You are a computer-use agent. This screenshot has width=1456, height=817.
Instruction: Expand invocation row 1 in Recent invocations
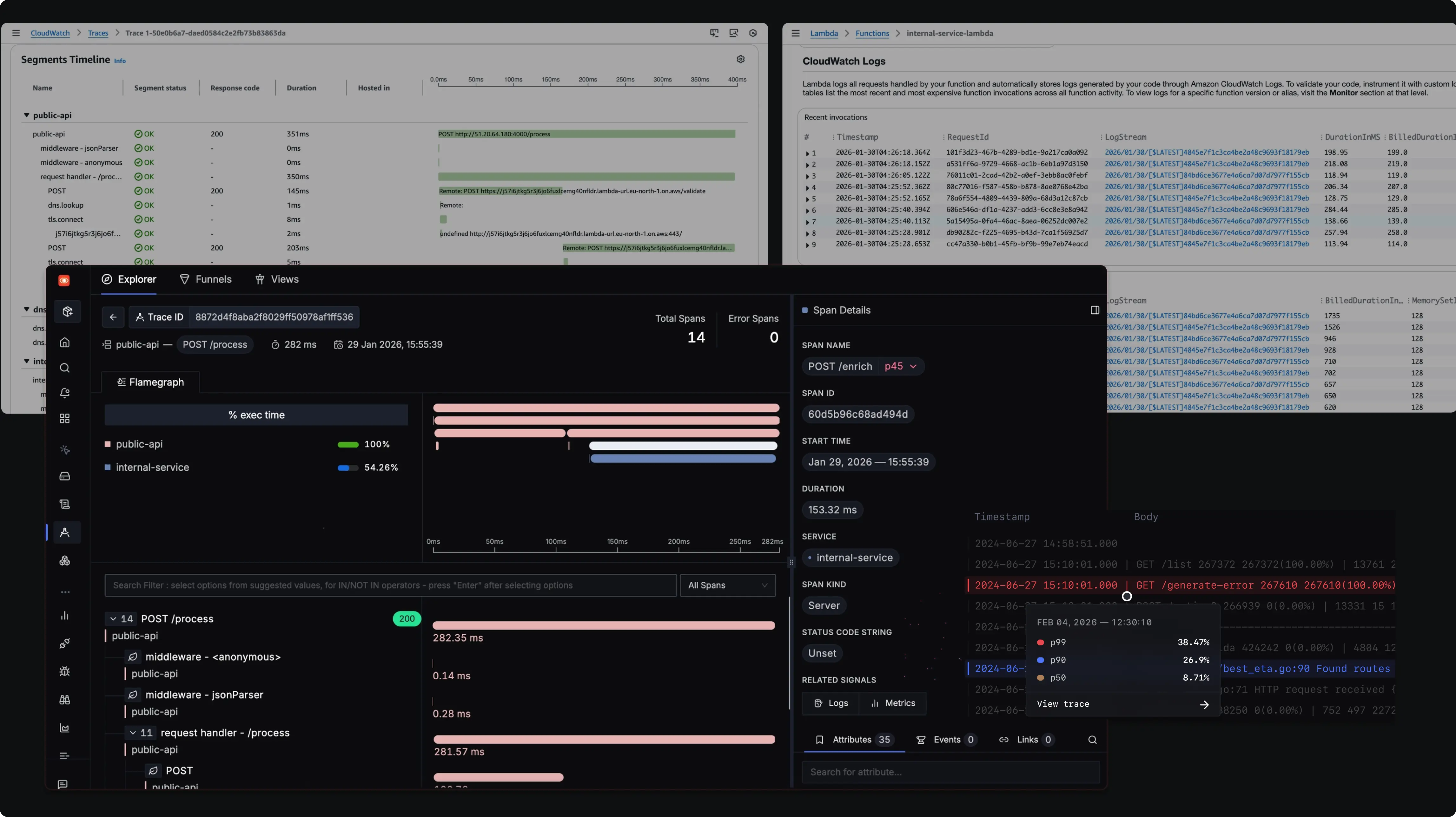[807, 153]
